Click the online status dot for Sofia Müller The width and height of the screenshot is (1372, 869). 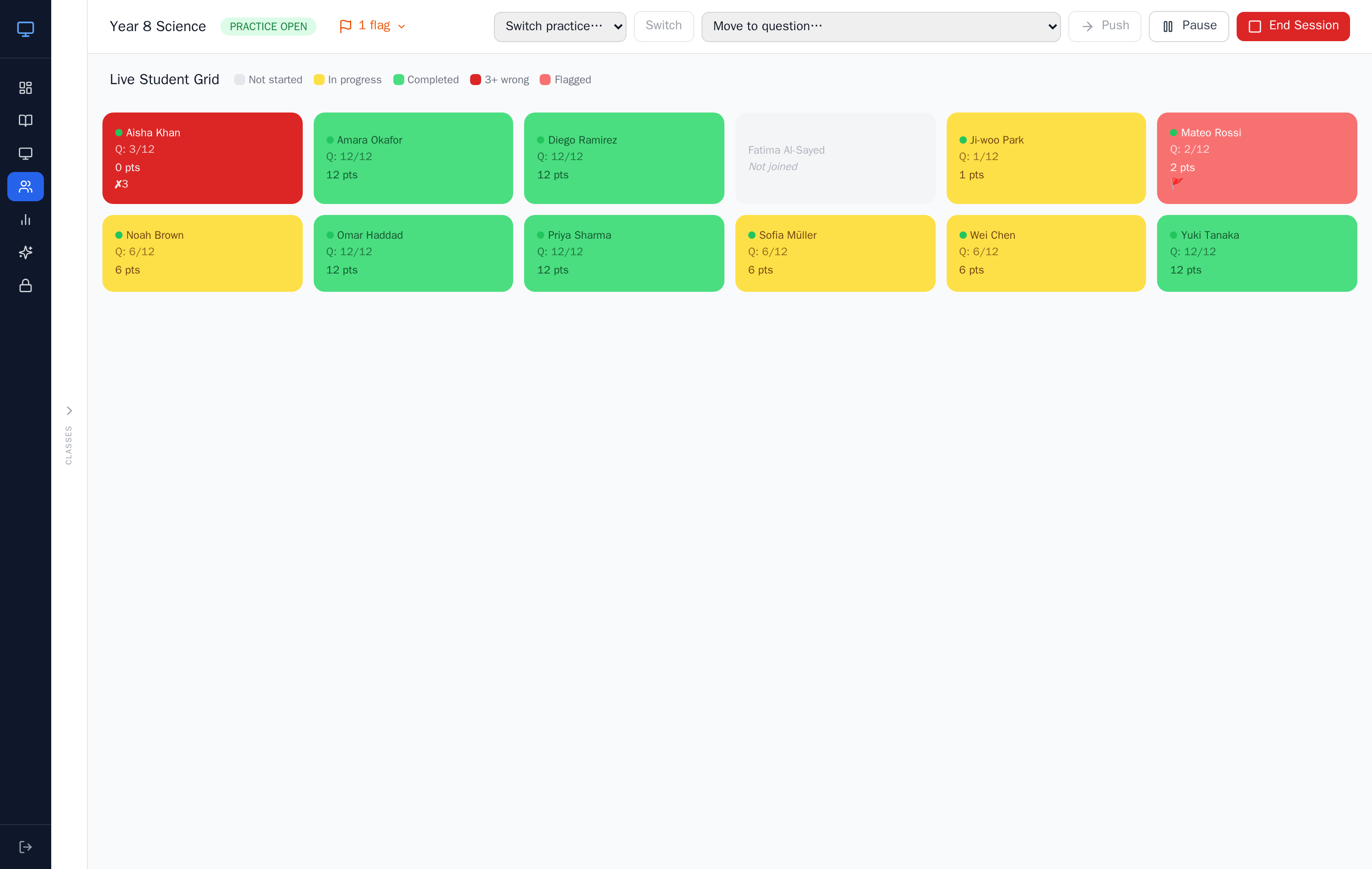[x=752, y=236]
